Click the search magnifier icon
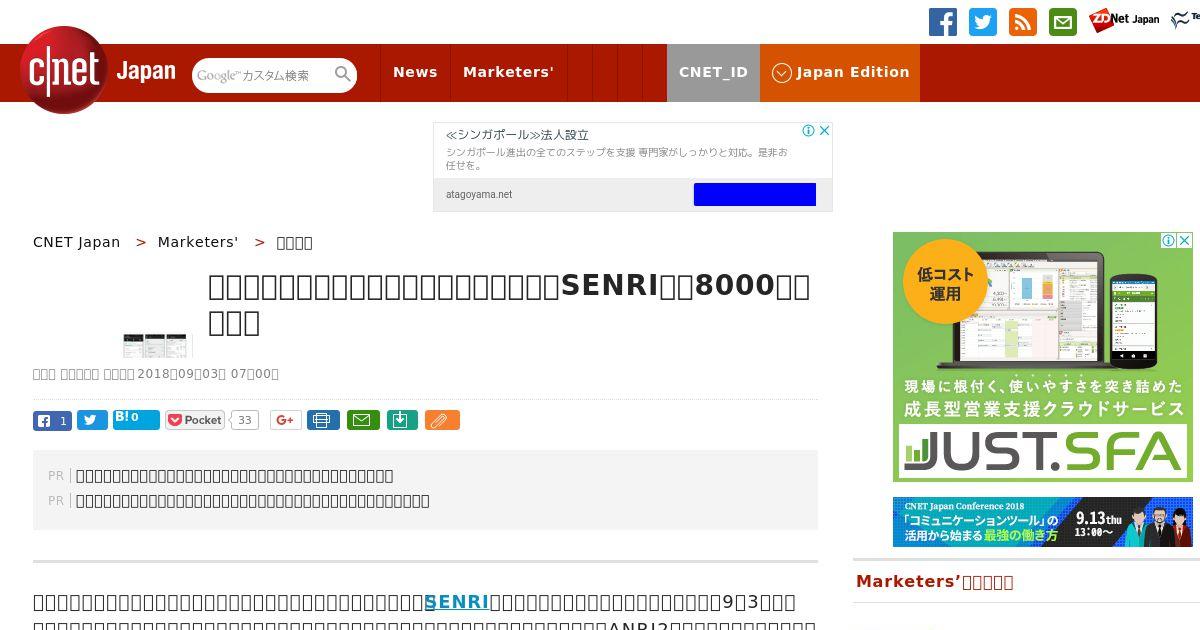Screen dimensions: 1200x630 pos(343,74)
